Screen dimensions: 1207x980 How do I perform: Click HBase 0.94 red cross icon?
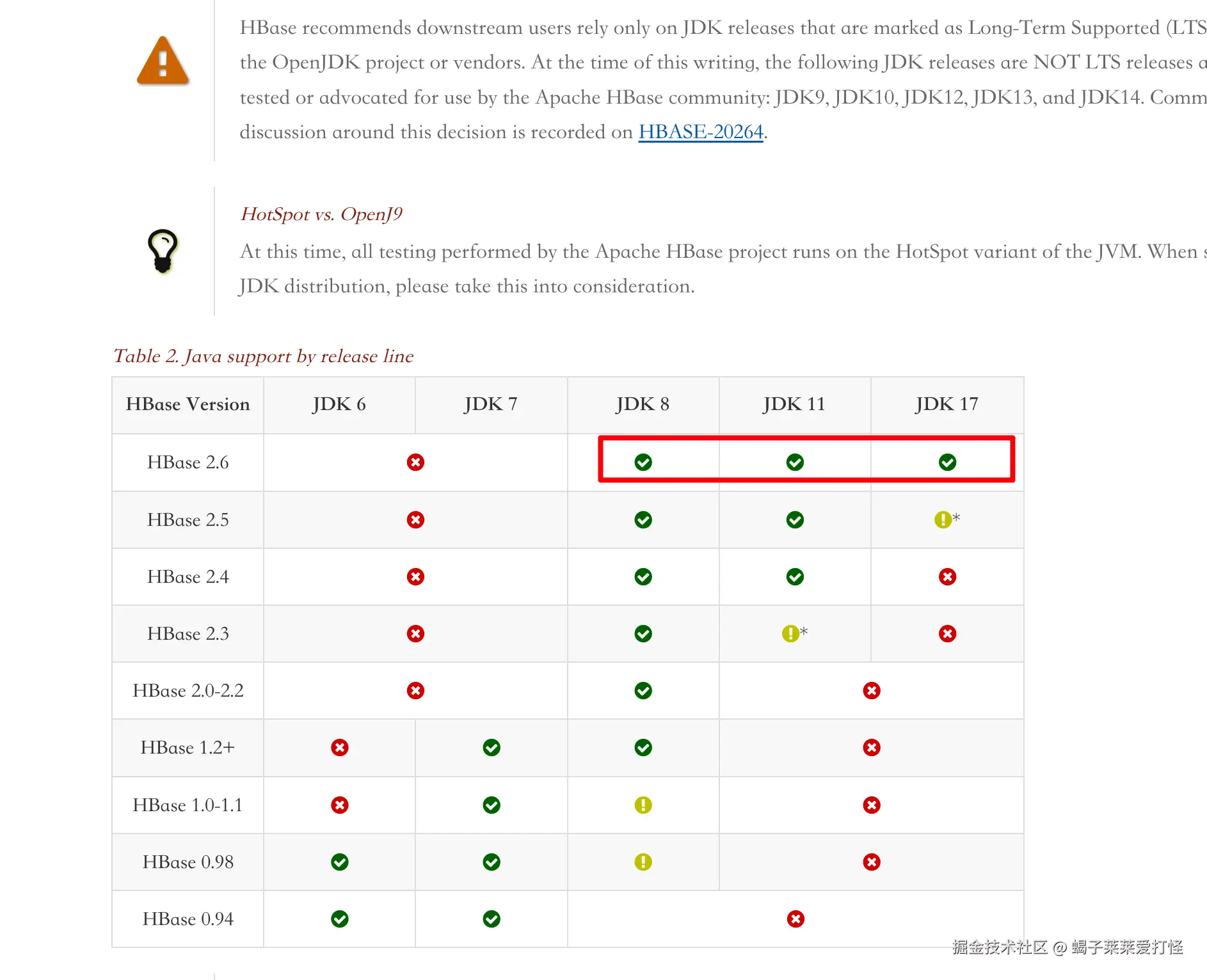(x=795, y=919)
